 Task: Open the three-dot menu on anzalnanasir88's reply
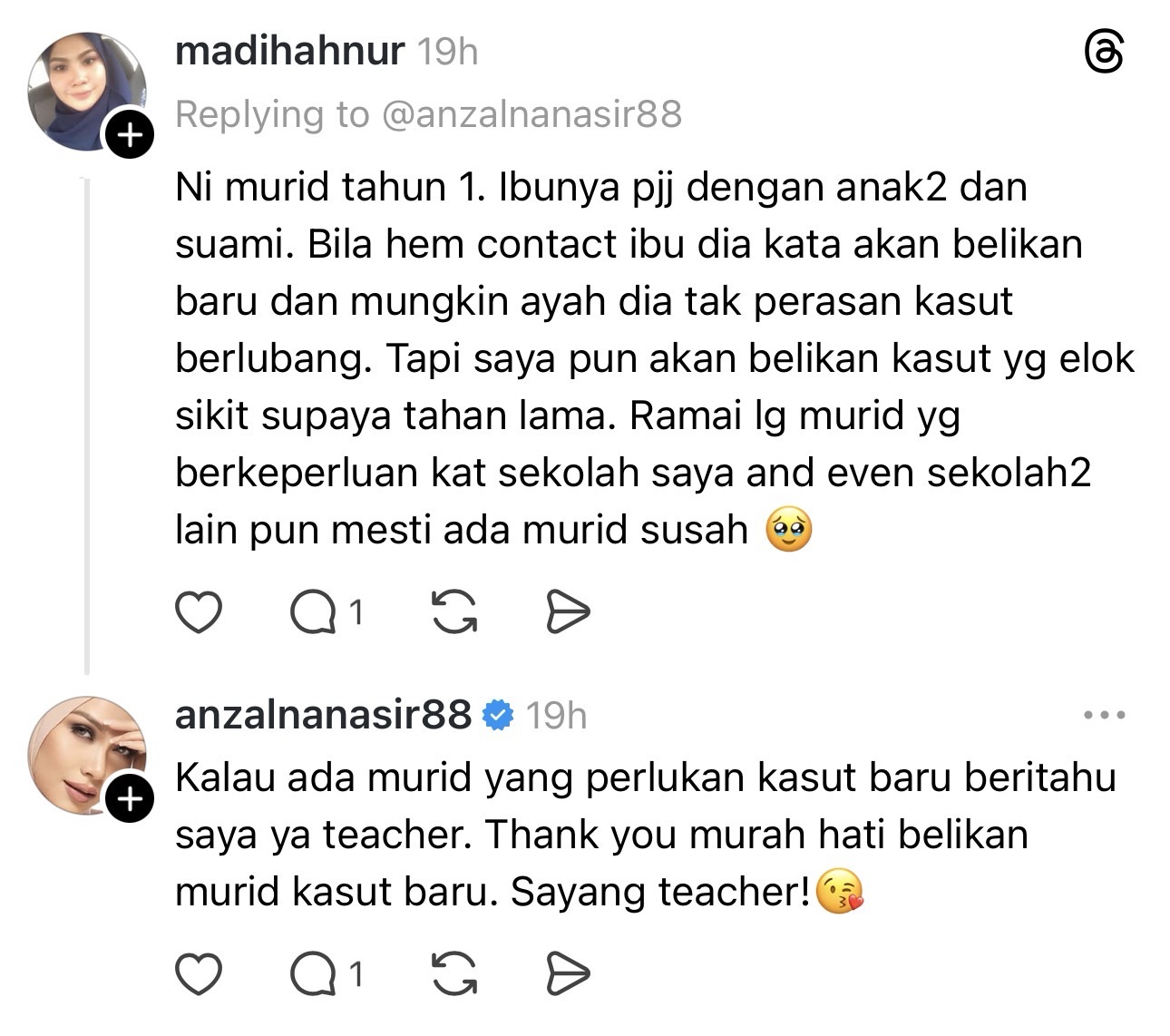point(1105,715)
